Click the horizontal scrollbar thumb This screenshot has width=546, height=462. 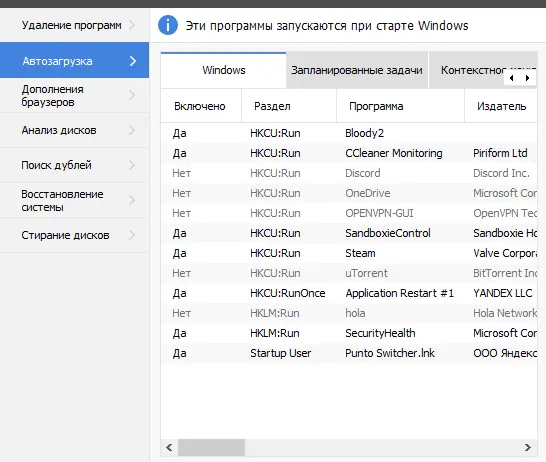(211, 447)
